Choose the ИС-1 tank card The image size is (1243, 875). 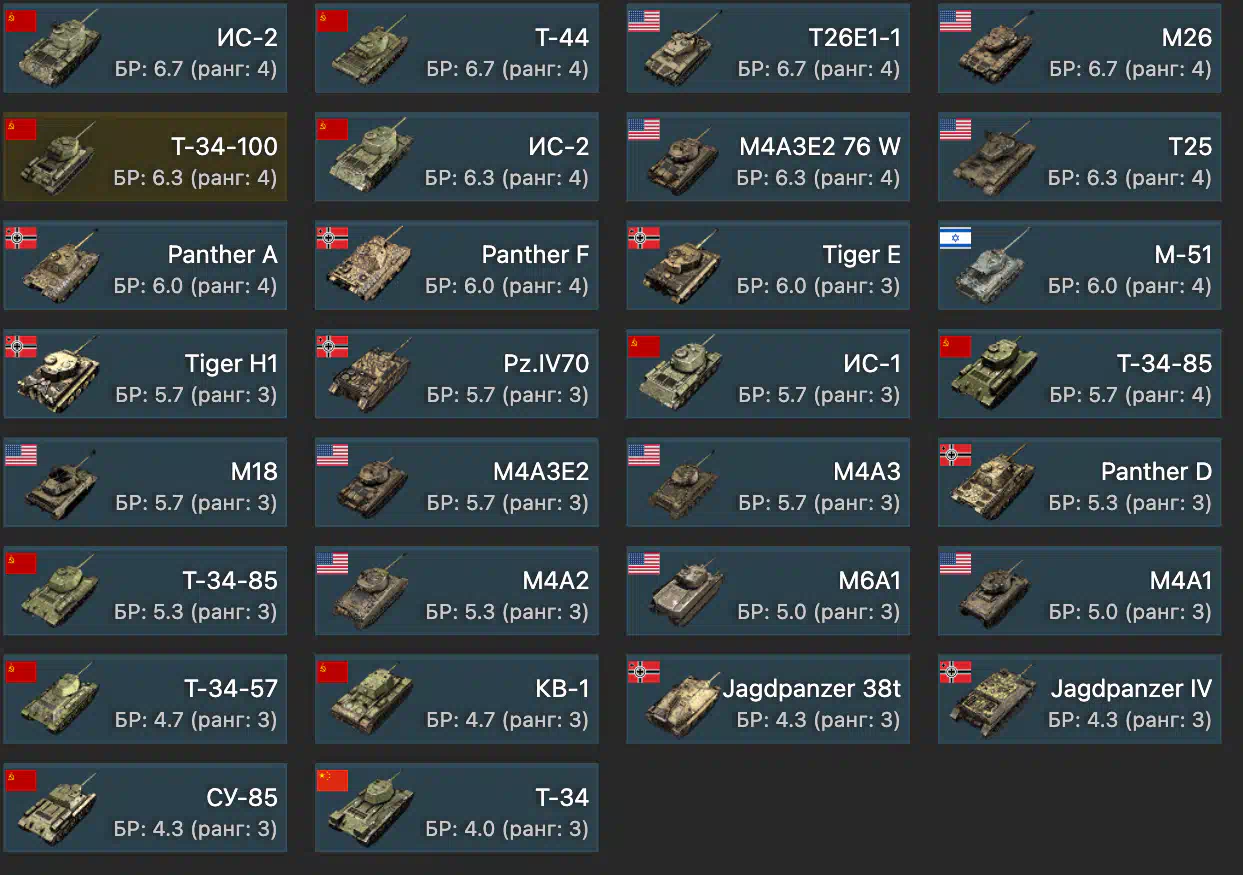(768, 374)
